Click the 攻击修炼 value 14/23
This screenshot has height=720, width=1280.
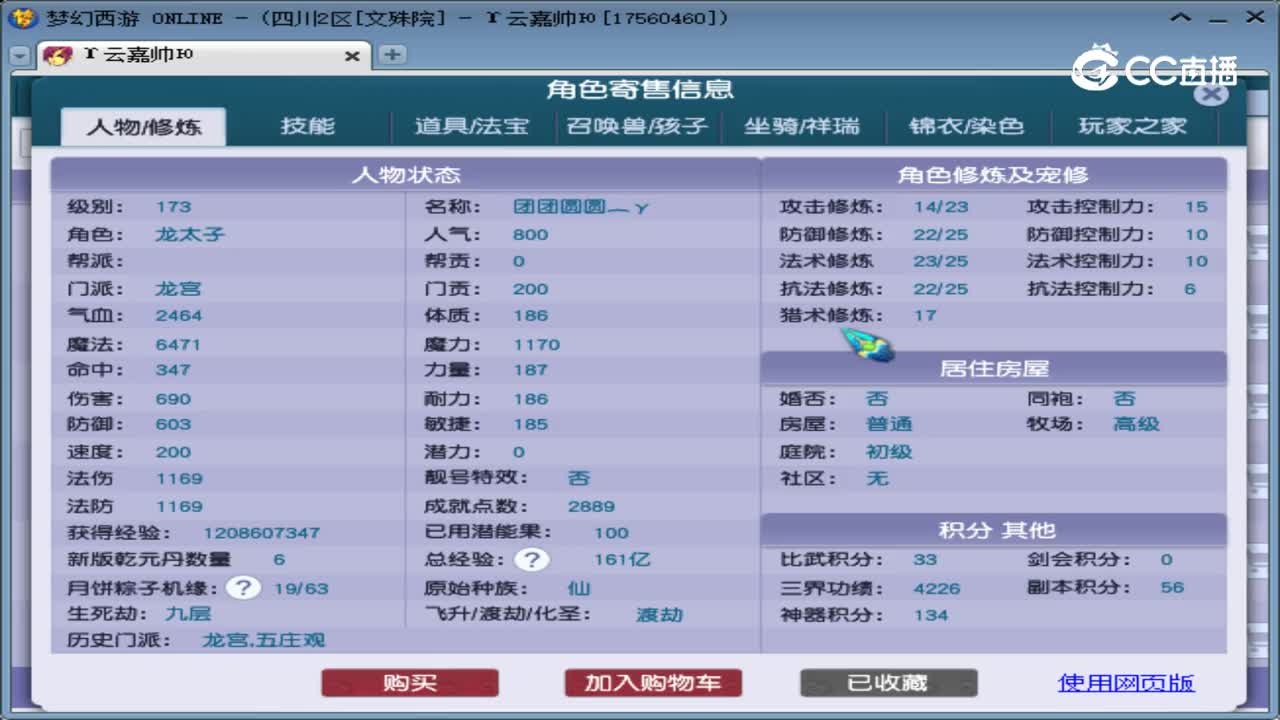pos(941,207)
